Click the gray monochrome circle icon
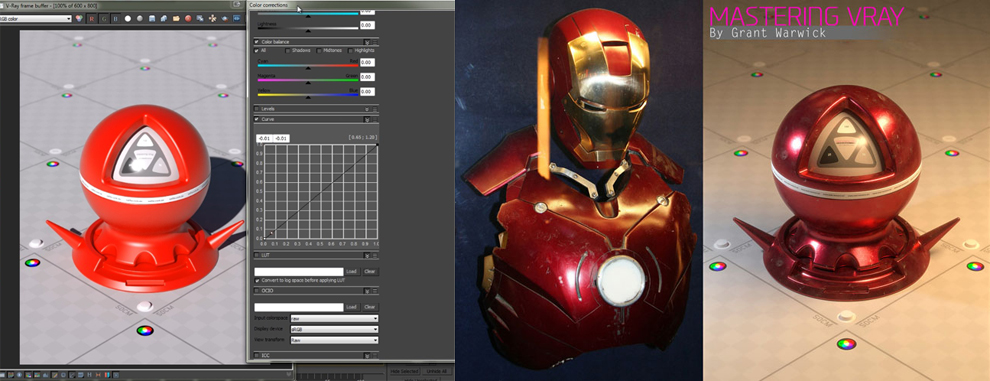The width and height of the screenshot is (990, 381). point(140,19)
